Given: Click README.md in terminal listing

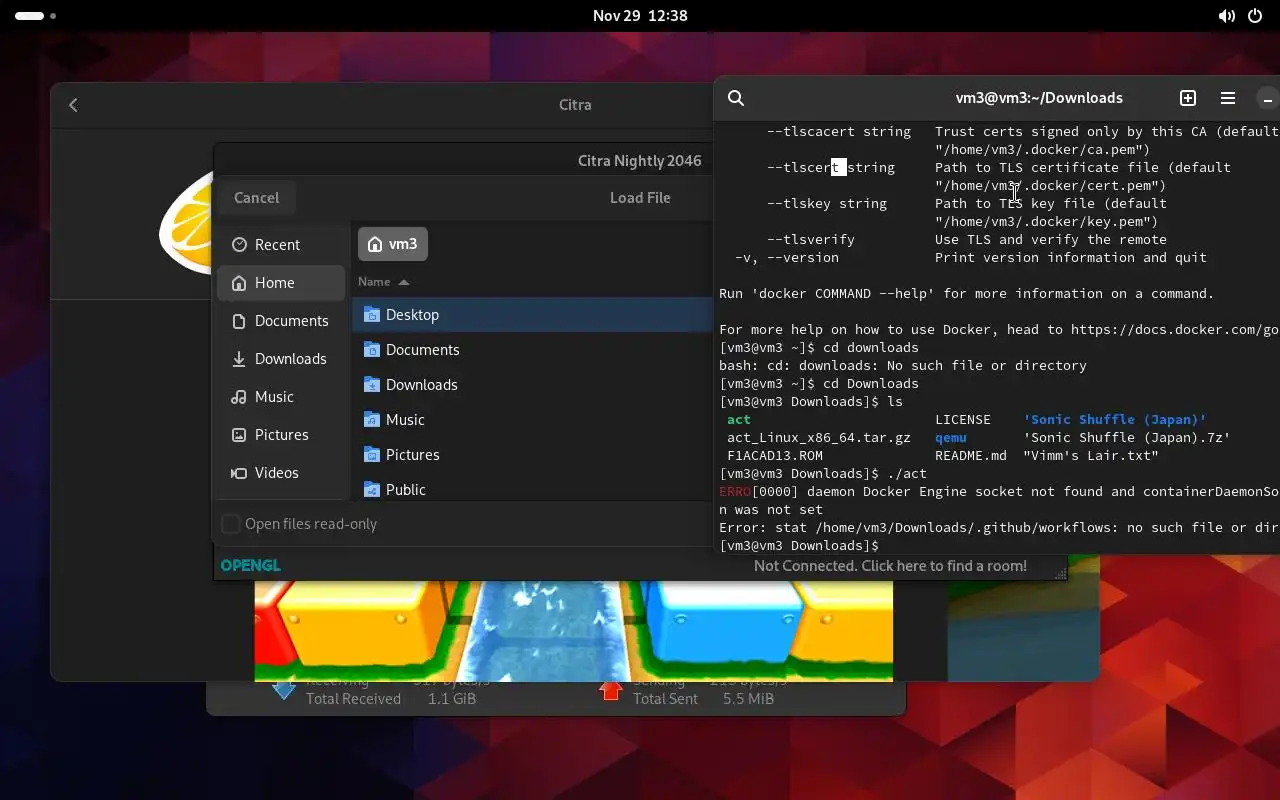Looking at the screenshot, I should (971, 456).
